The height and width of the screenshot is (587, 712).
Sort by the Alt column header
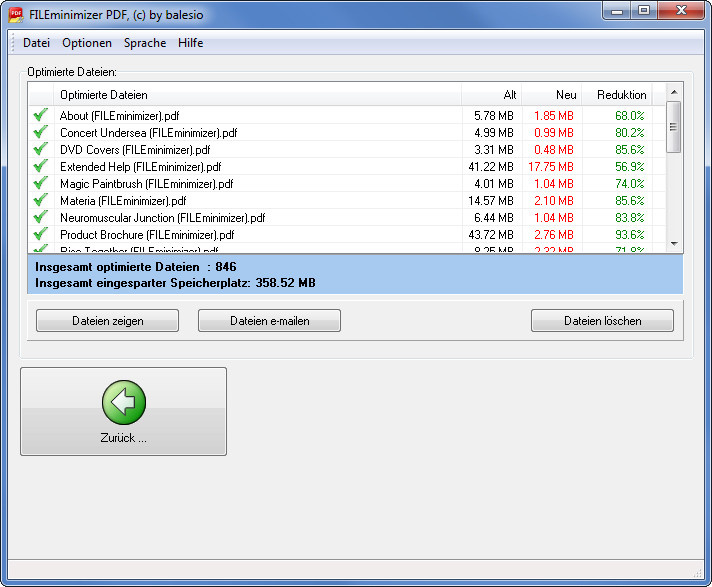[x=492, y=95]
